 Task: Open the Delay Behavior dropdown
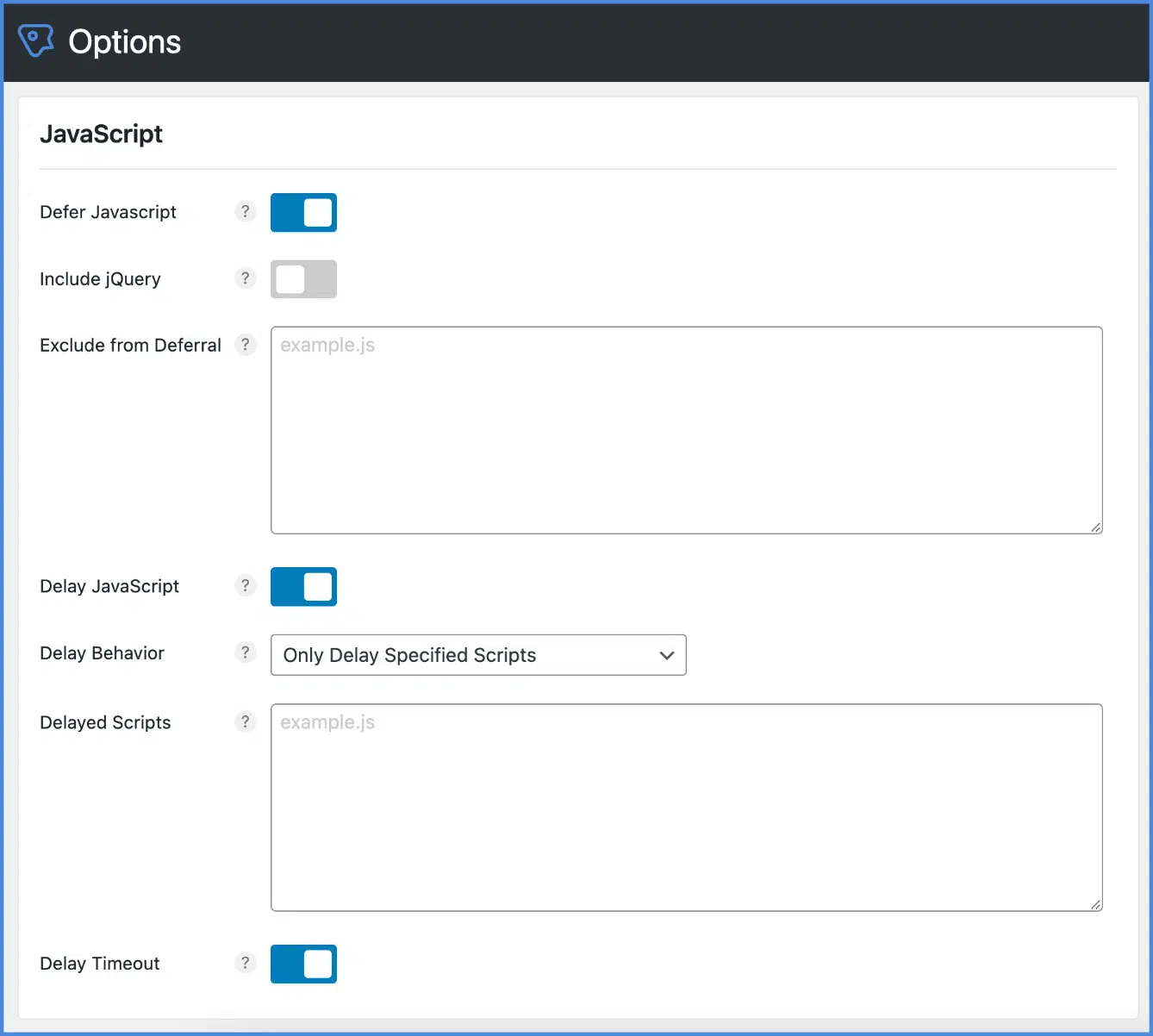(478, 655)
